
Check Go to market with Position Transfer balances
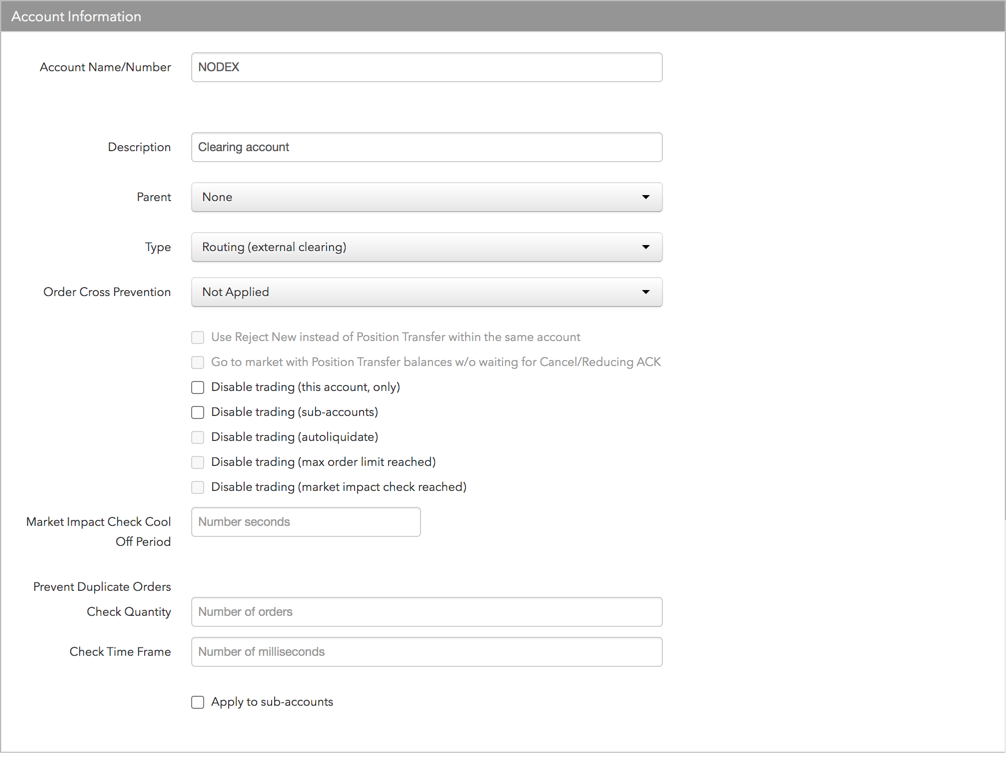coord(198,363)
